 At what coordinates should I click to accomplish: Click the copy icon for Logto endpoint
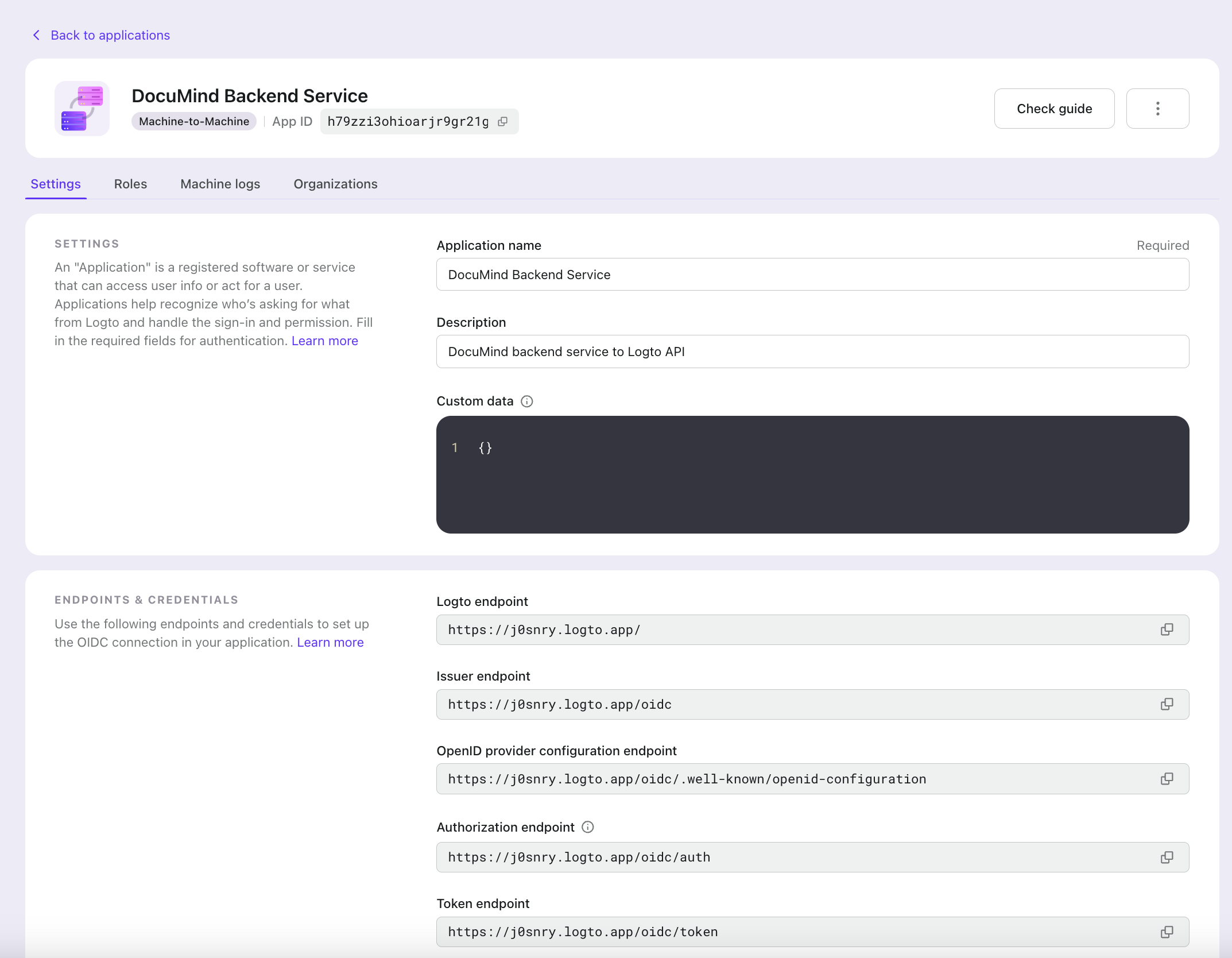(1167, 629)
